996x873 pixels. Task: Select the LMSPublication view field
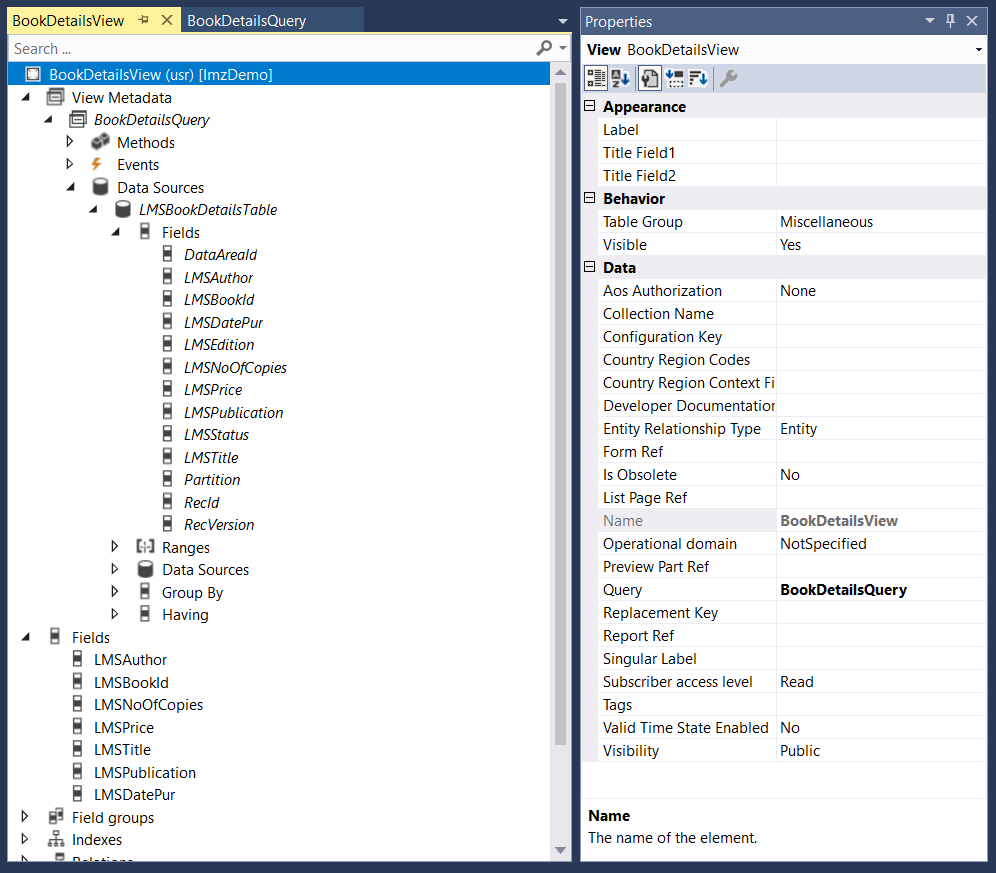pos(144,772)
